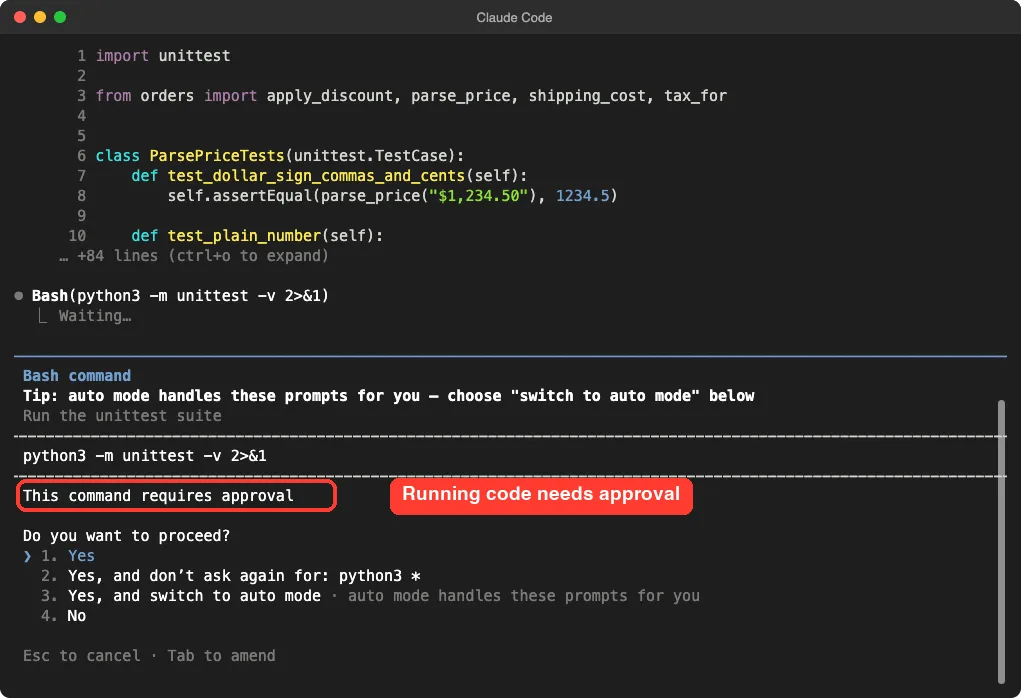The image size is (1021, 698).
Task: Click the 'Claude Code' window title
Action: [514, 18]
